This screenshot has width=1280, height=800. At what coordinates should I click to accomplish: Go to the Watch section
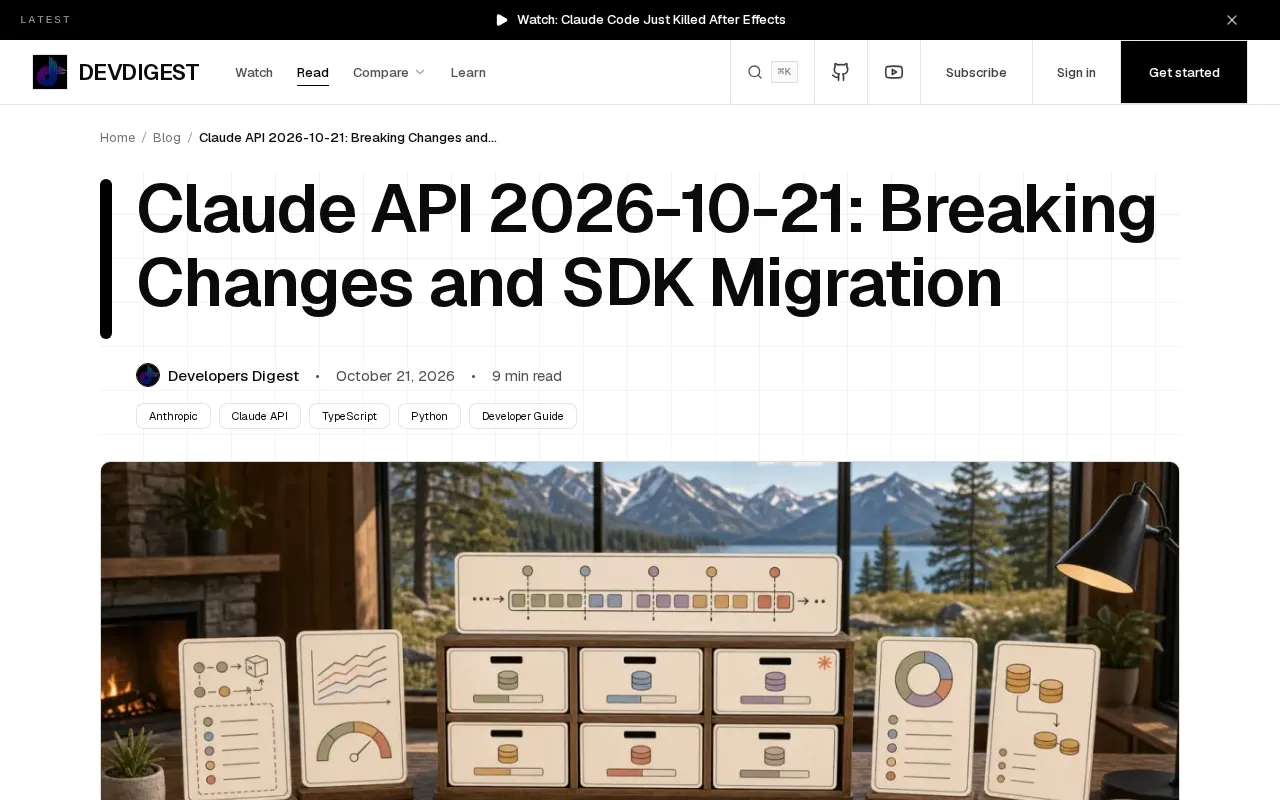[x=254, y=72]
